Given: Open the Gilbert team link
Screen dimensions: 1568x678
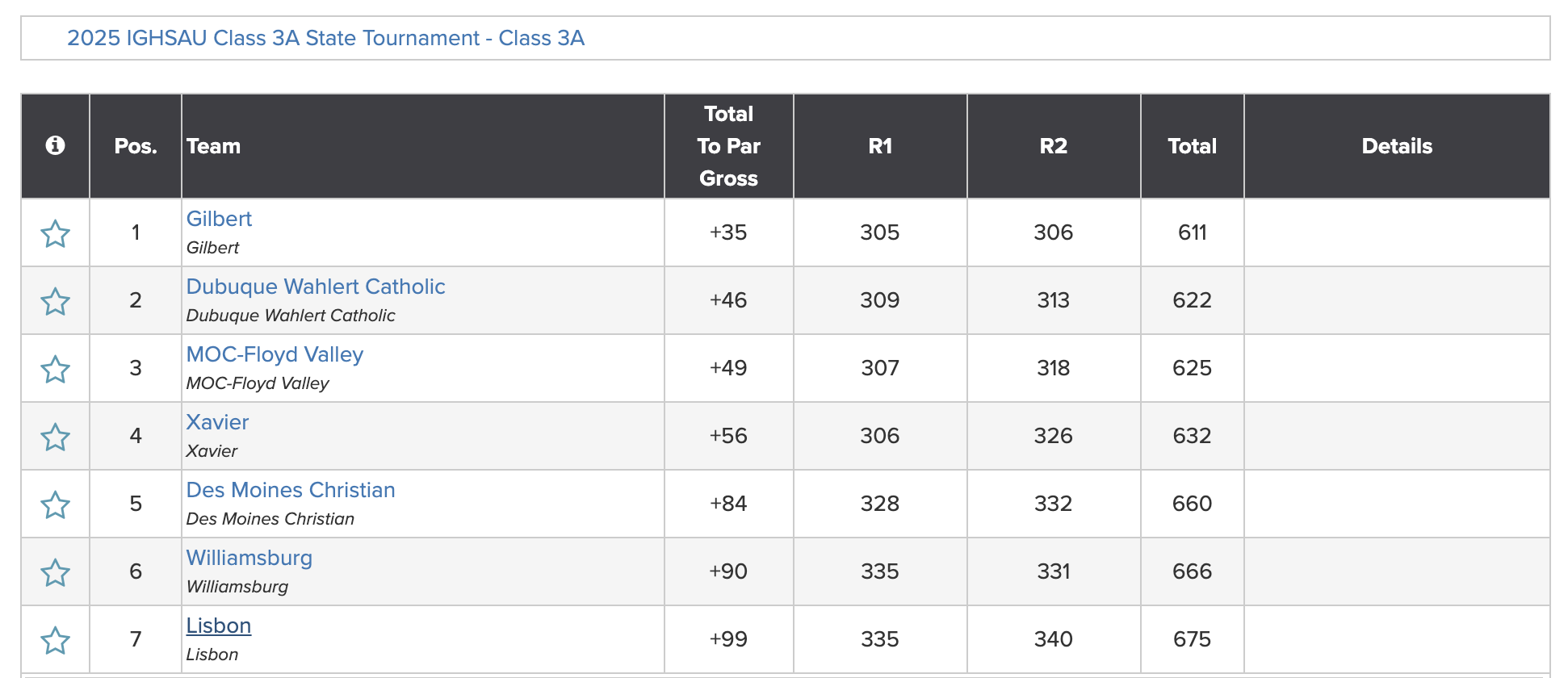Looking at the screenshot, I should pyautogui.click(x=219, y=219).
